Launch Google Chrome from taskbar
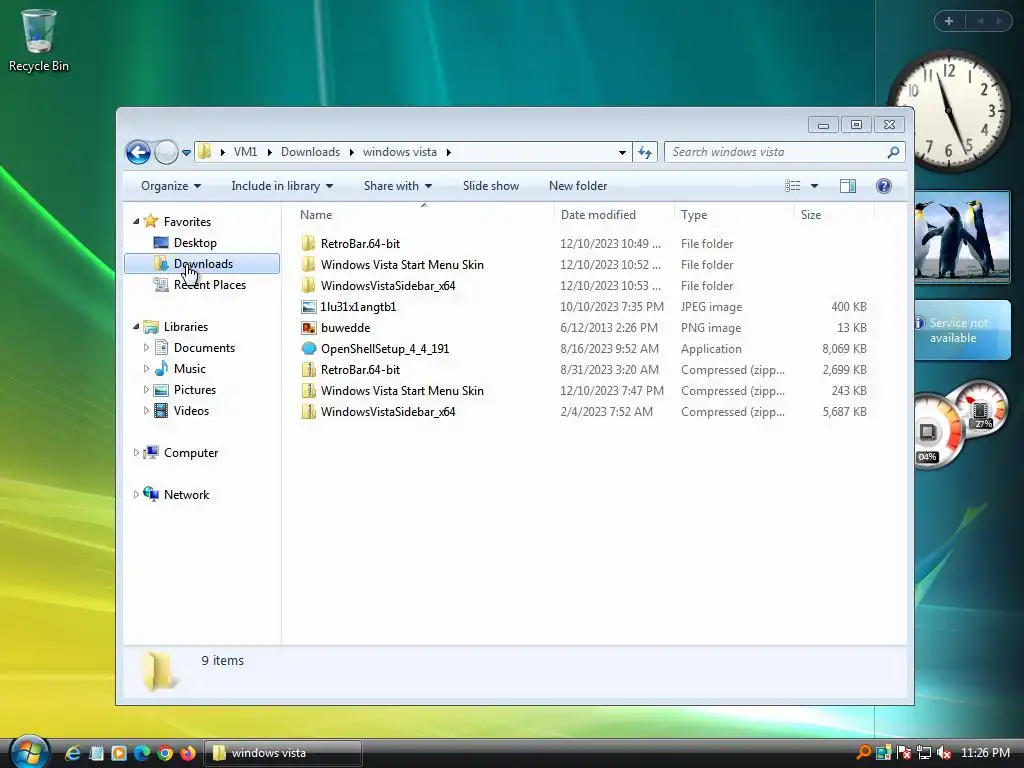Image resolution: width=1024 pixels, height=768 pixels. [x=165, y=753]
